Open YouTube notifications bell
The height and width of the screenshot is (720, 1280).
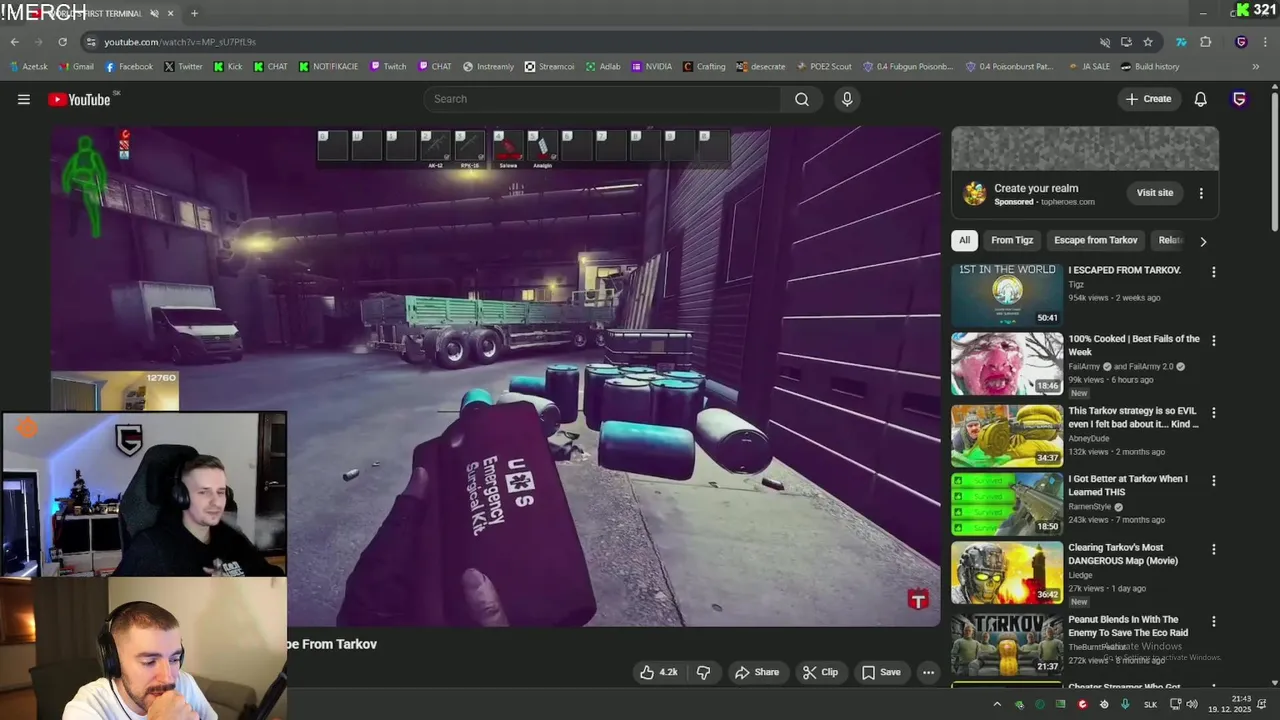coord(1200,99)
